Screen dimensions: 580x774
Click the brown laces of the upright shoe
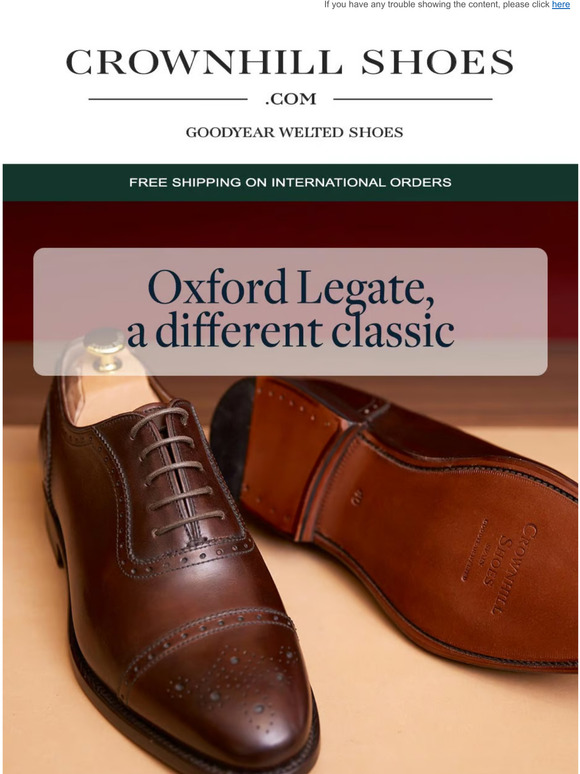click(178, 472)
